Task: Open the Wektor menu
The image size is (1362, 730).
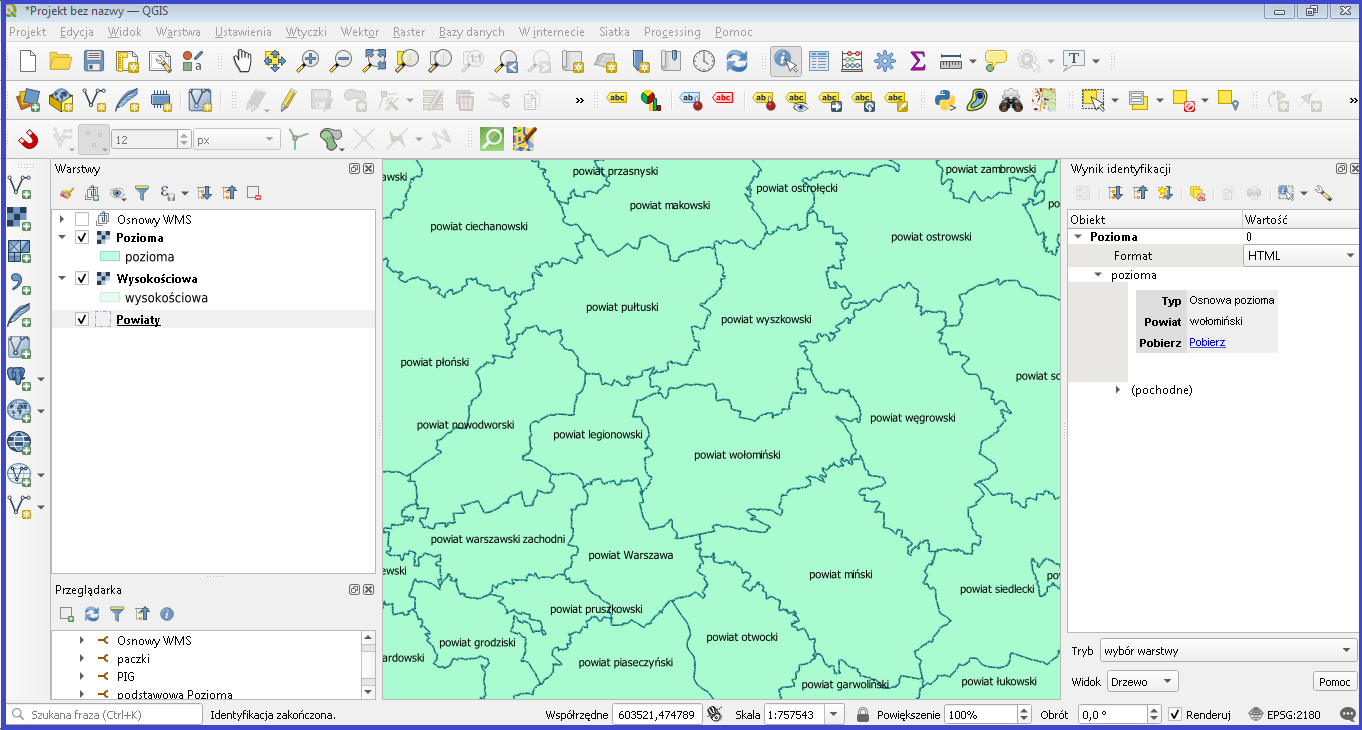Action: coord(360,32)
